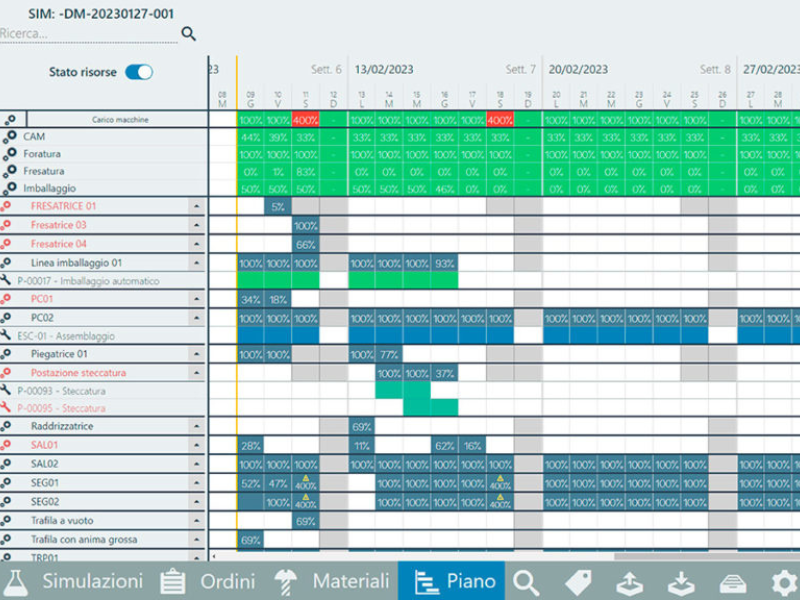
Task: Click the download tray icon in bottom bar
Action: coord(680,581)
